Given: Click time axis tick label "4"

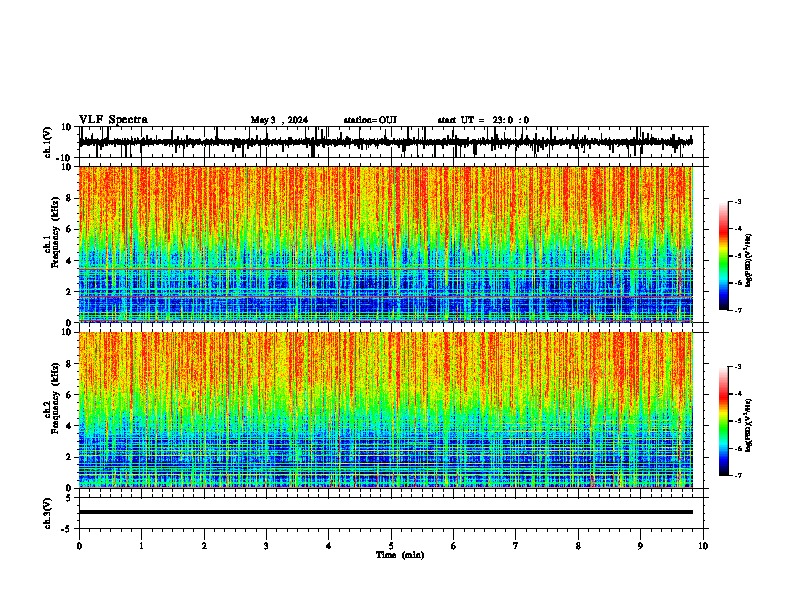Looking at the screenshot, I should click(329, 546).
